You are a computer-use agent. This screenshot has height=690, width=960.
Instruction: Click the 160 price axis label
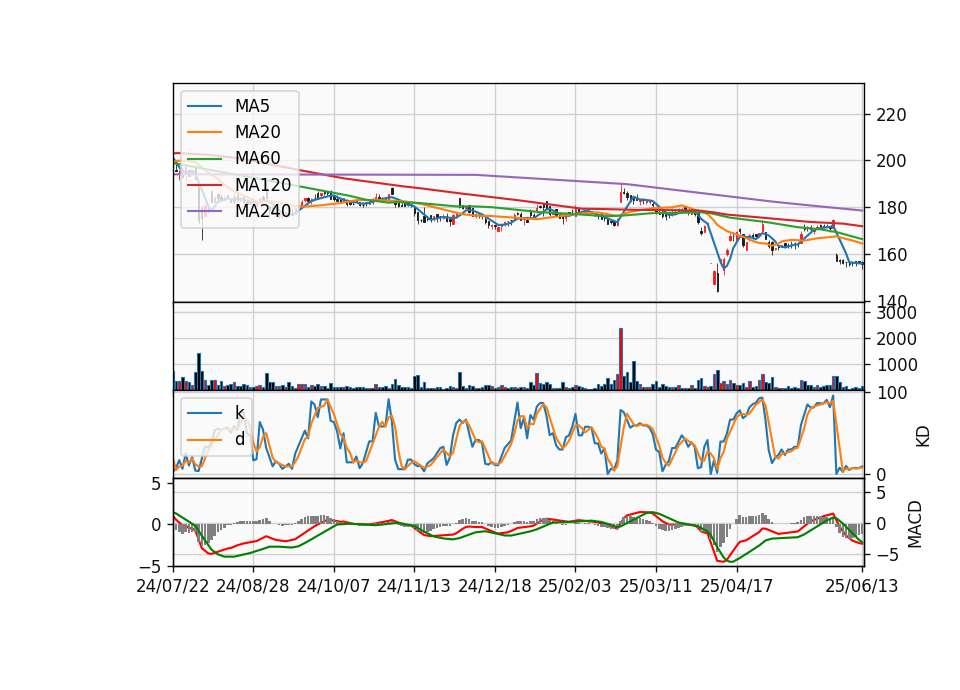pos(891,255)
